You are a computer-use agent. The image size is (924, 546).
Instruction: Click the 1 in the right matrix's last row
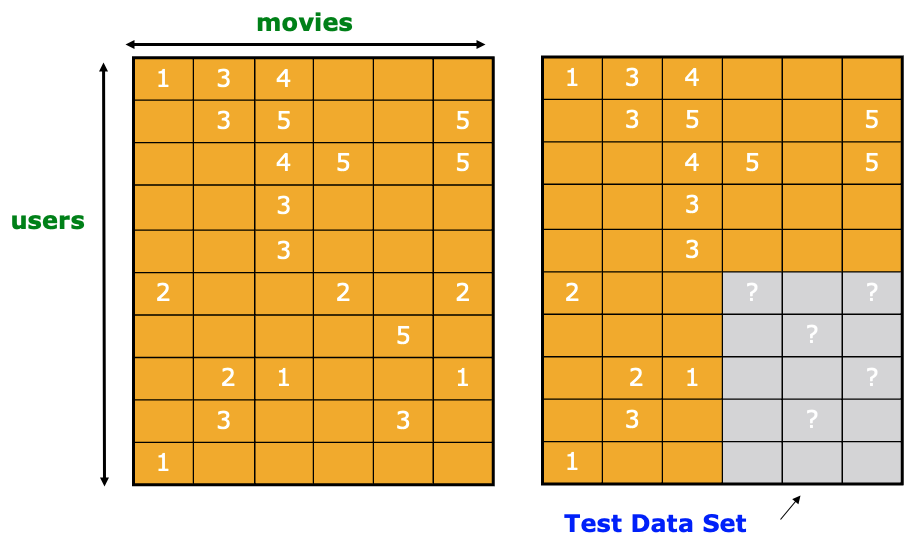click(x=572, y=461)
